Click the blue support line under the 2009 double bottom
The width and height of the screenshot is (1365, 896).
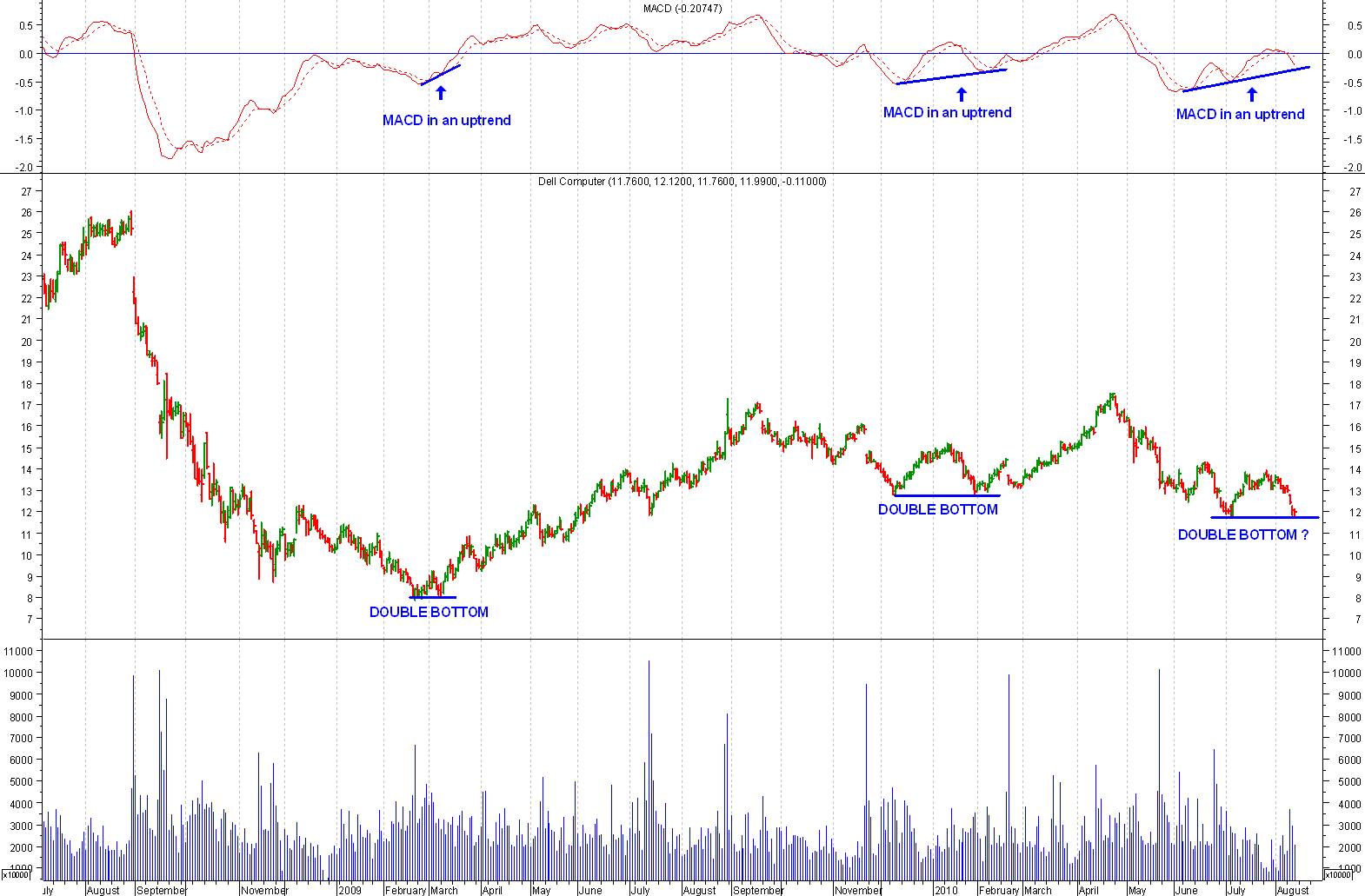click(x=433, y=597)
